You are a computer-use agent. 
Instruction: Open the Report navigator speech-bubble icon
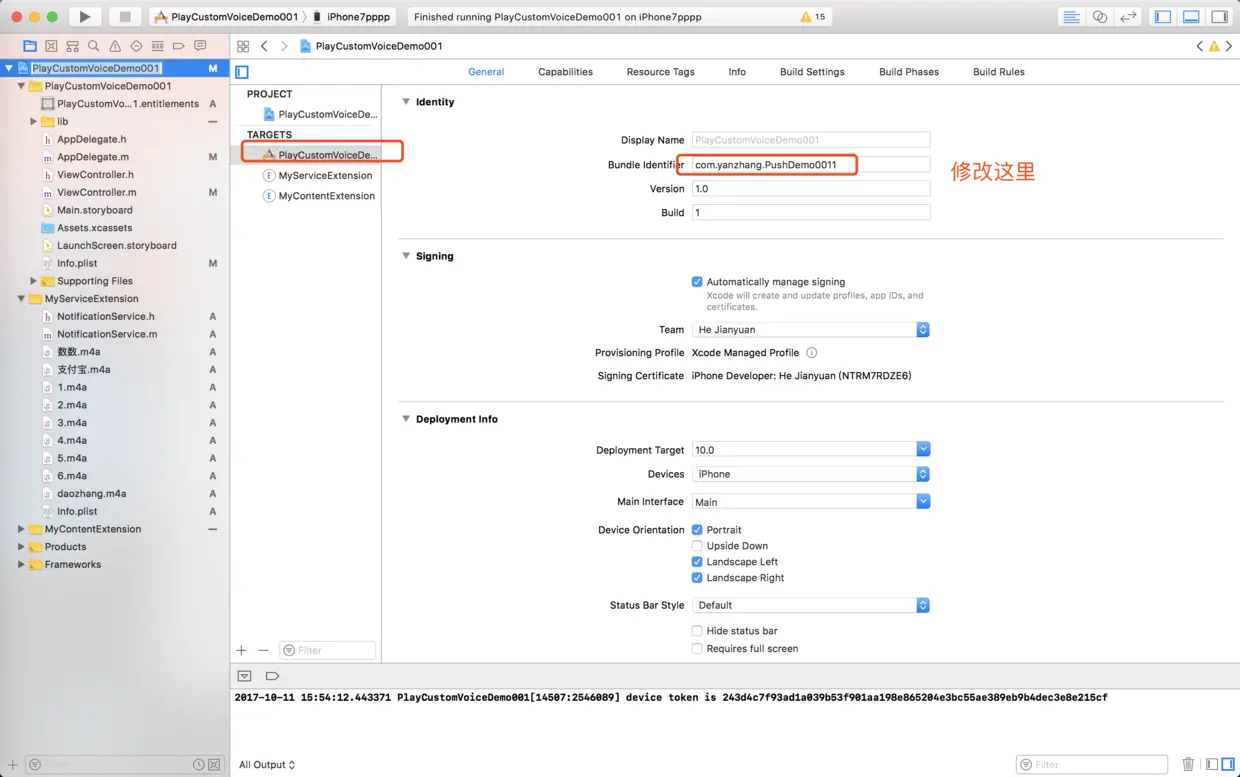[200, 46]
